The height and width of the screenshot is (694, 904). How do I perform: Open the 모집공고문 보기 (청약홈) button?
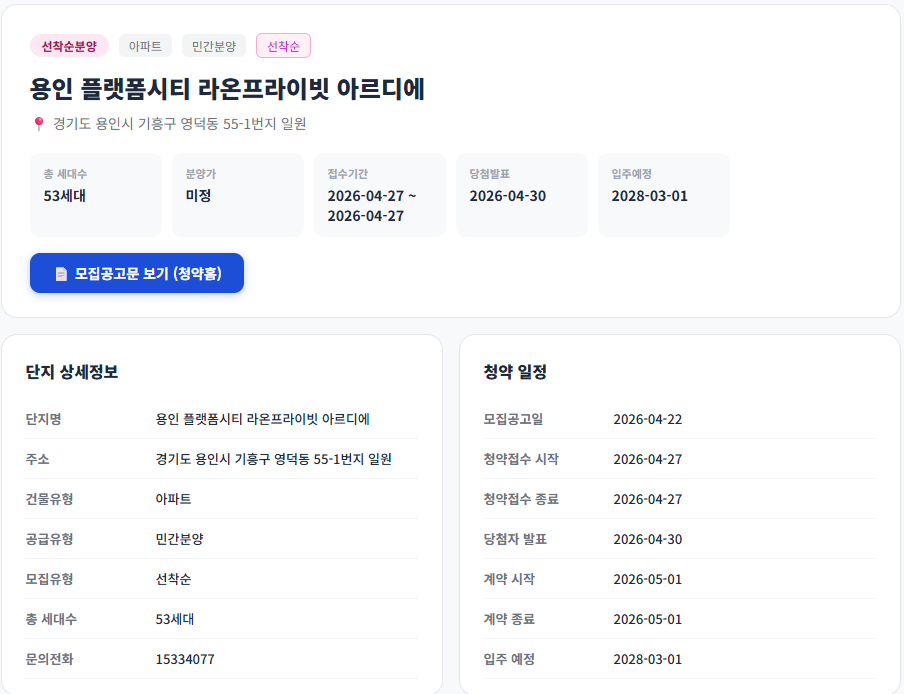pyautogui.click(x=136, y=272)
